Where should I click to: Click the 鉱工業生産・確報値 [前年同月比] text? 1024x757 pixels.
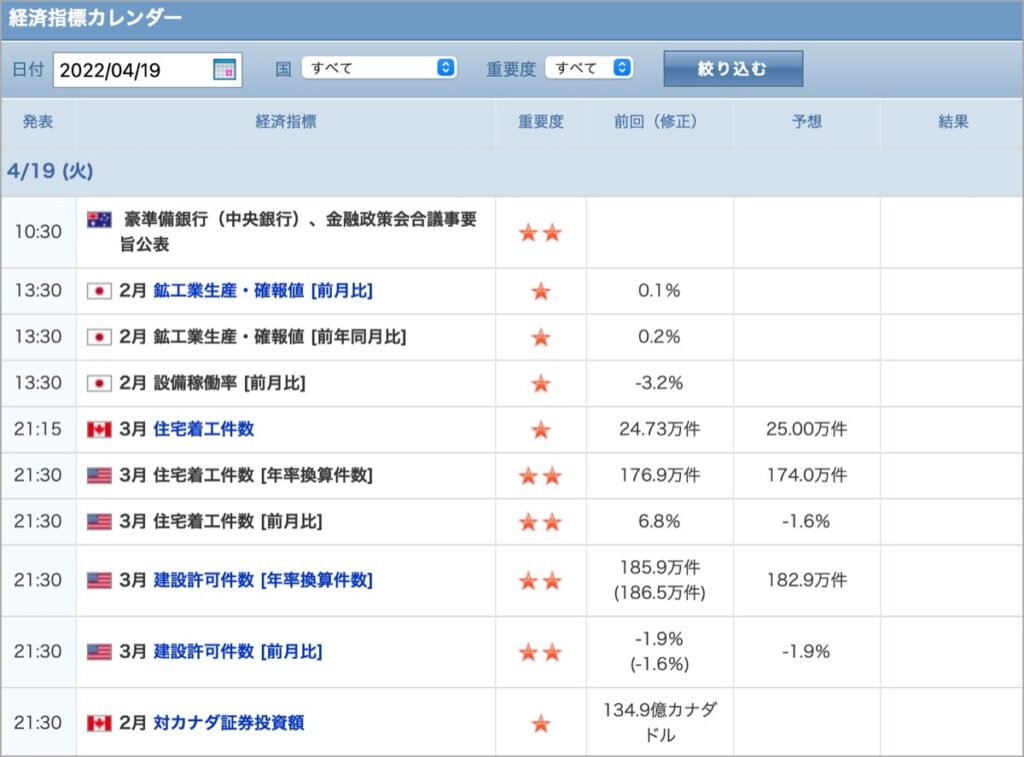(x=280, y=337)
